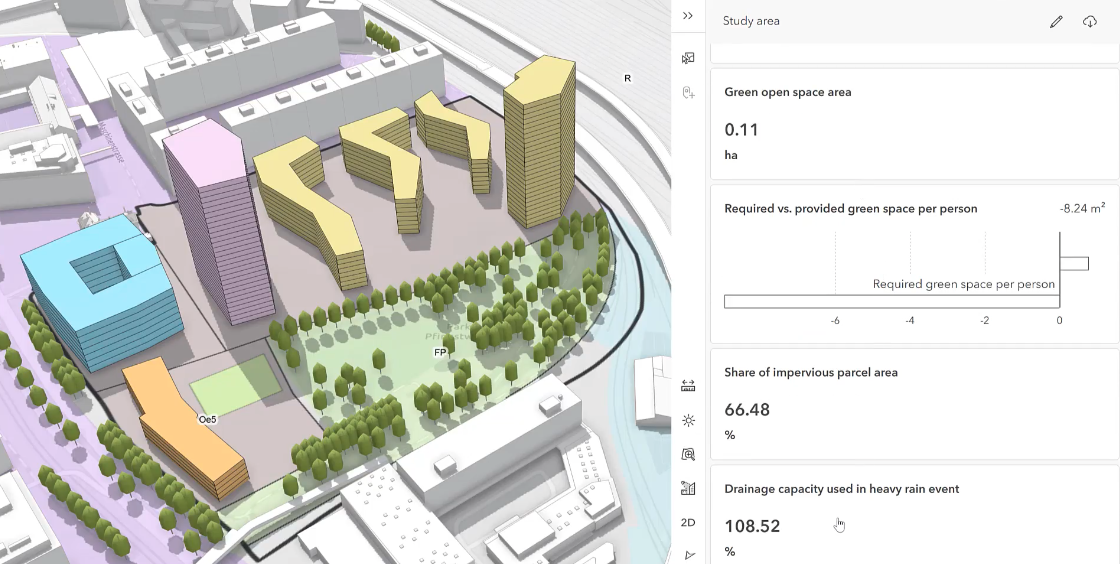
Task: Open the daylight sun settings
Action: [x=688, y=421]
